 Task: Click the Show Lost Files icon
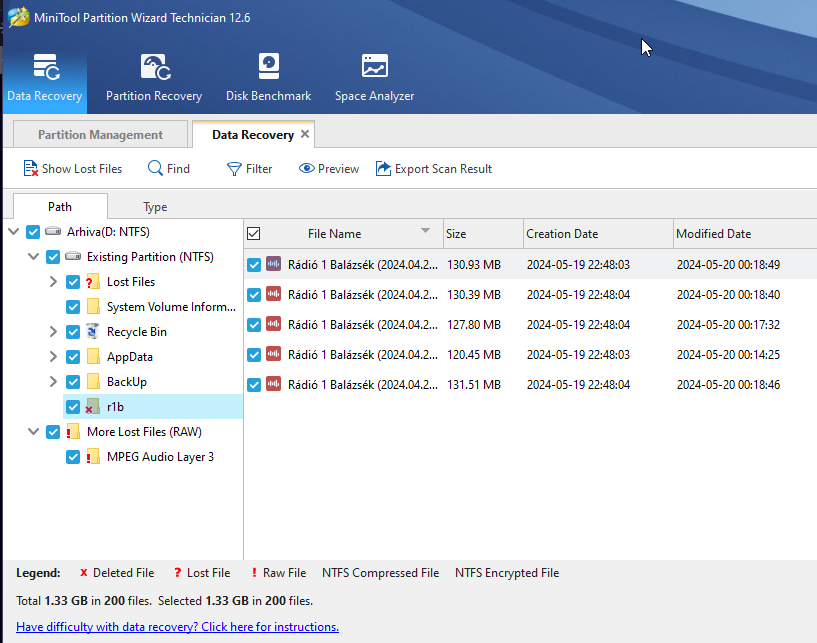pyautogui.click(x=30, y=168)
